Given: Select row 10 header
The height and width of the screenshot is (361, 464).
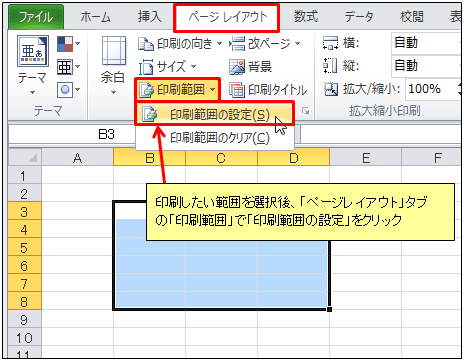Looking at the screenshot, I should pos(25,337).
